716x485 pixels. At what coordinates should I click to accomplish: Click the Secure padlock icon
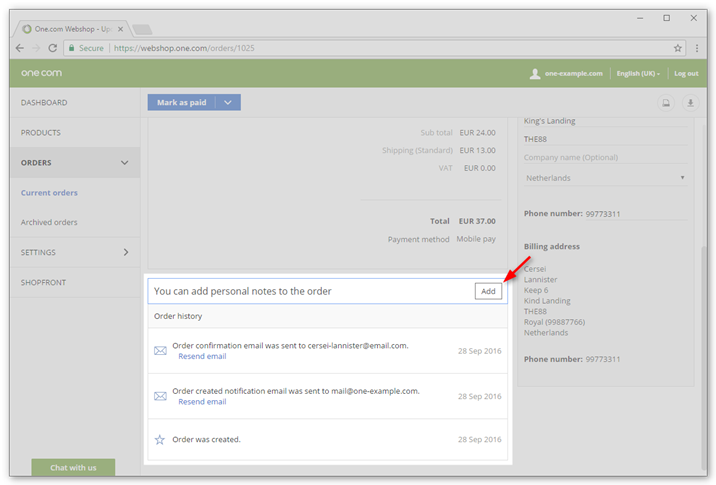[x=71, y=48]
